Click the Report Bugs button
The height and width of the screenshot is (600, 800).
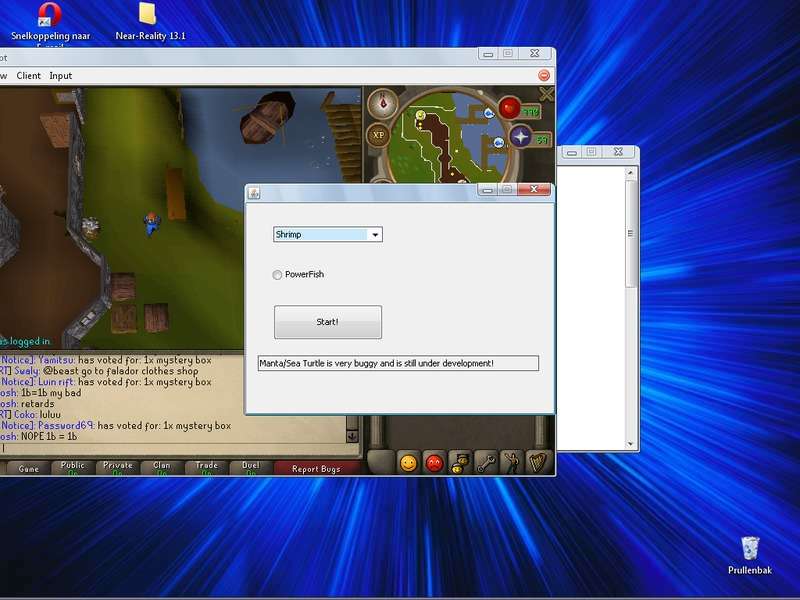[316, 468]
